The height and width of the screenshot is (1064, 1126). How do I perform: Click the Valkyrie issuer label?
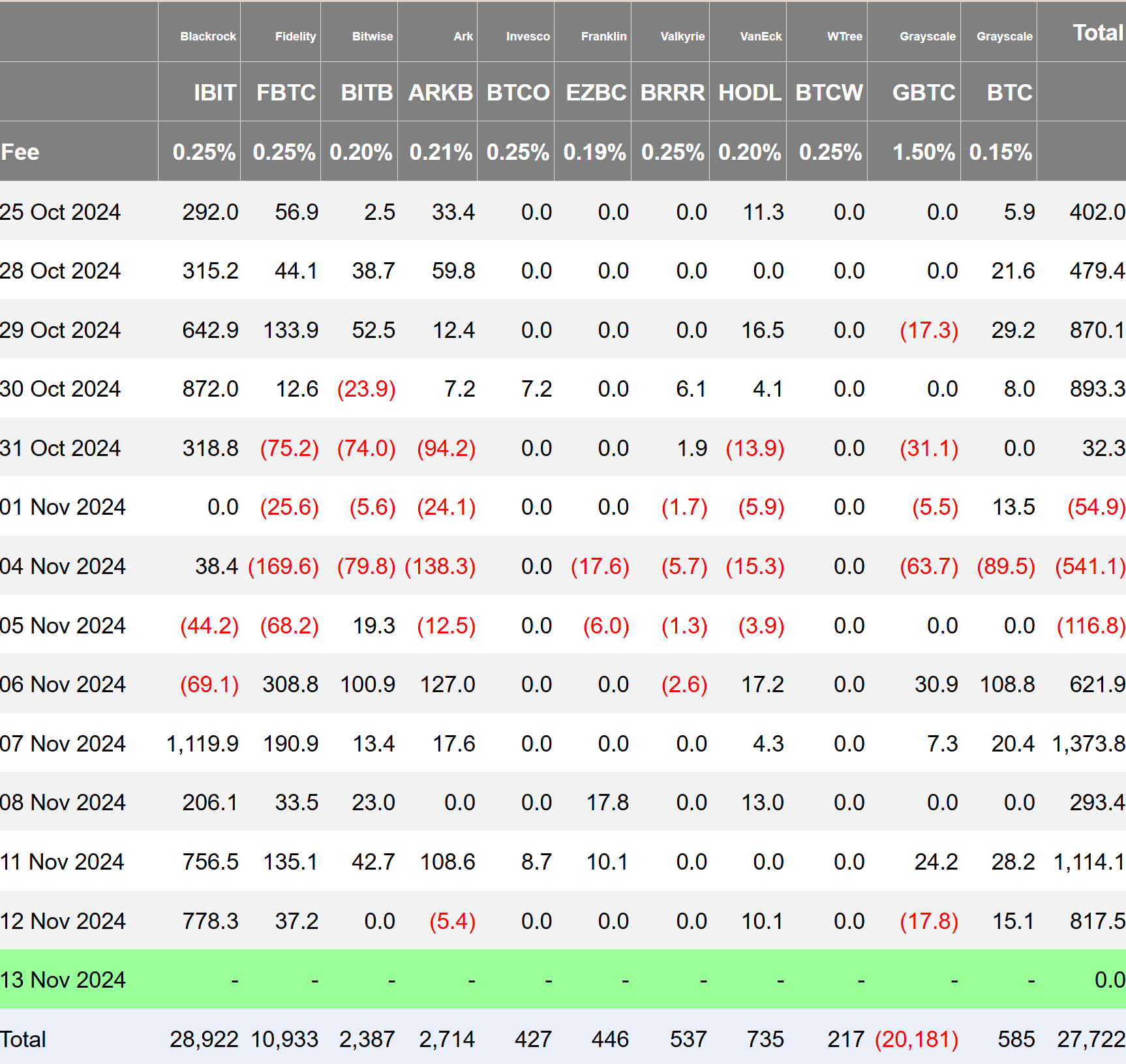tap(682, 37)
